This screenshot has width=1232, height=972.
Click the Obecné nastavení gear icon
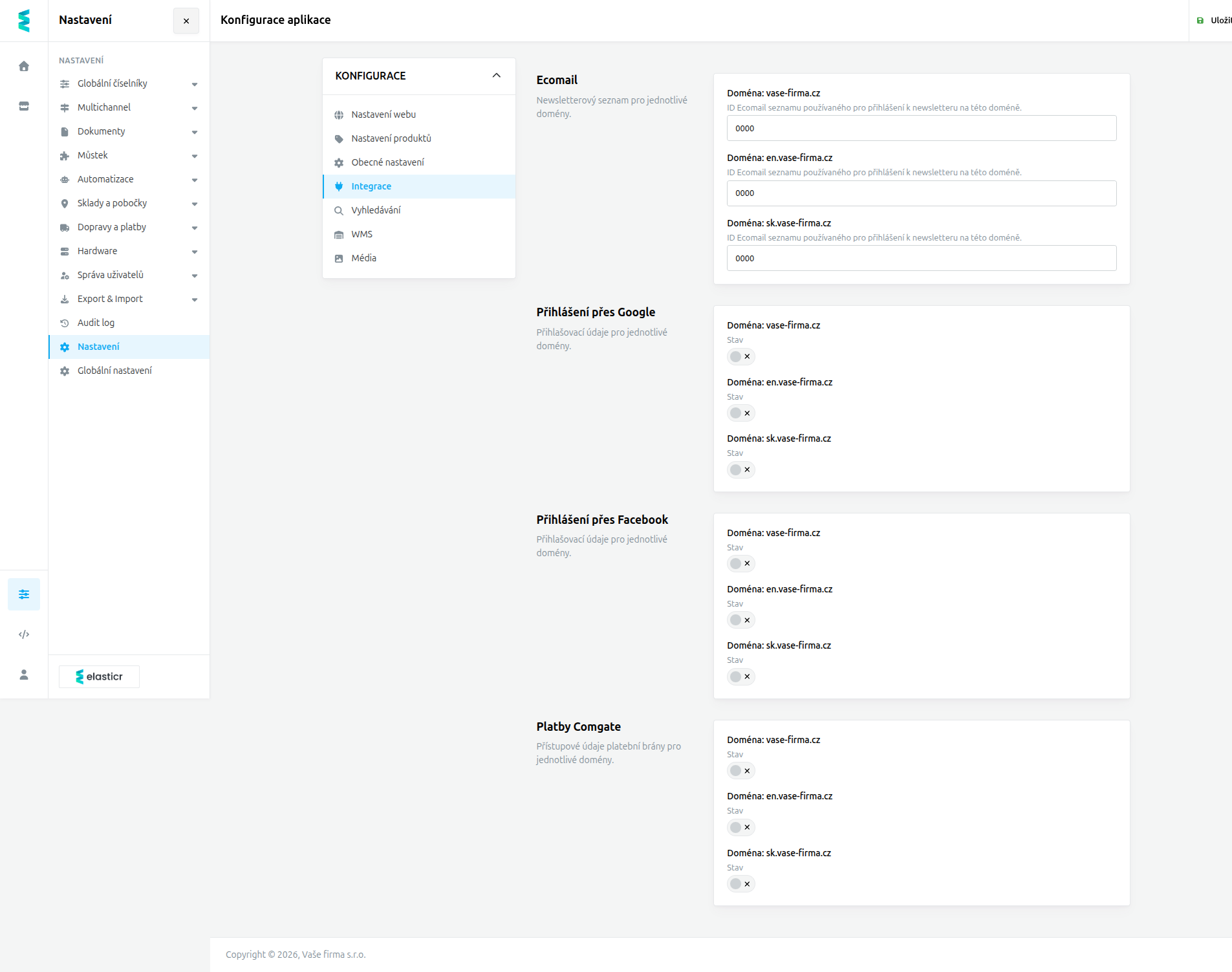click(x=339, y=163)
